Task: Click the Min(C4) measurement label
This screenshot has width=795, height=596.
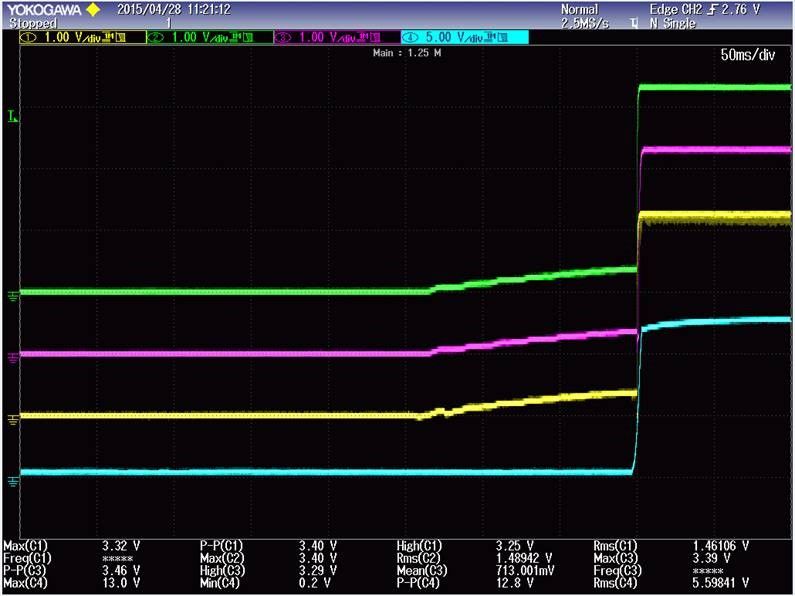Action: coord(220,583)
